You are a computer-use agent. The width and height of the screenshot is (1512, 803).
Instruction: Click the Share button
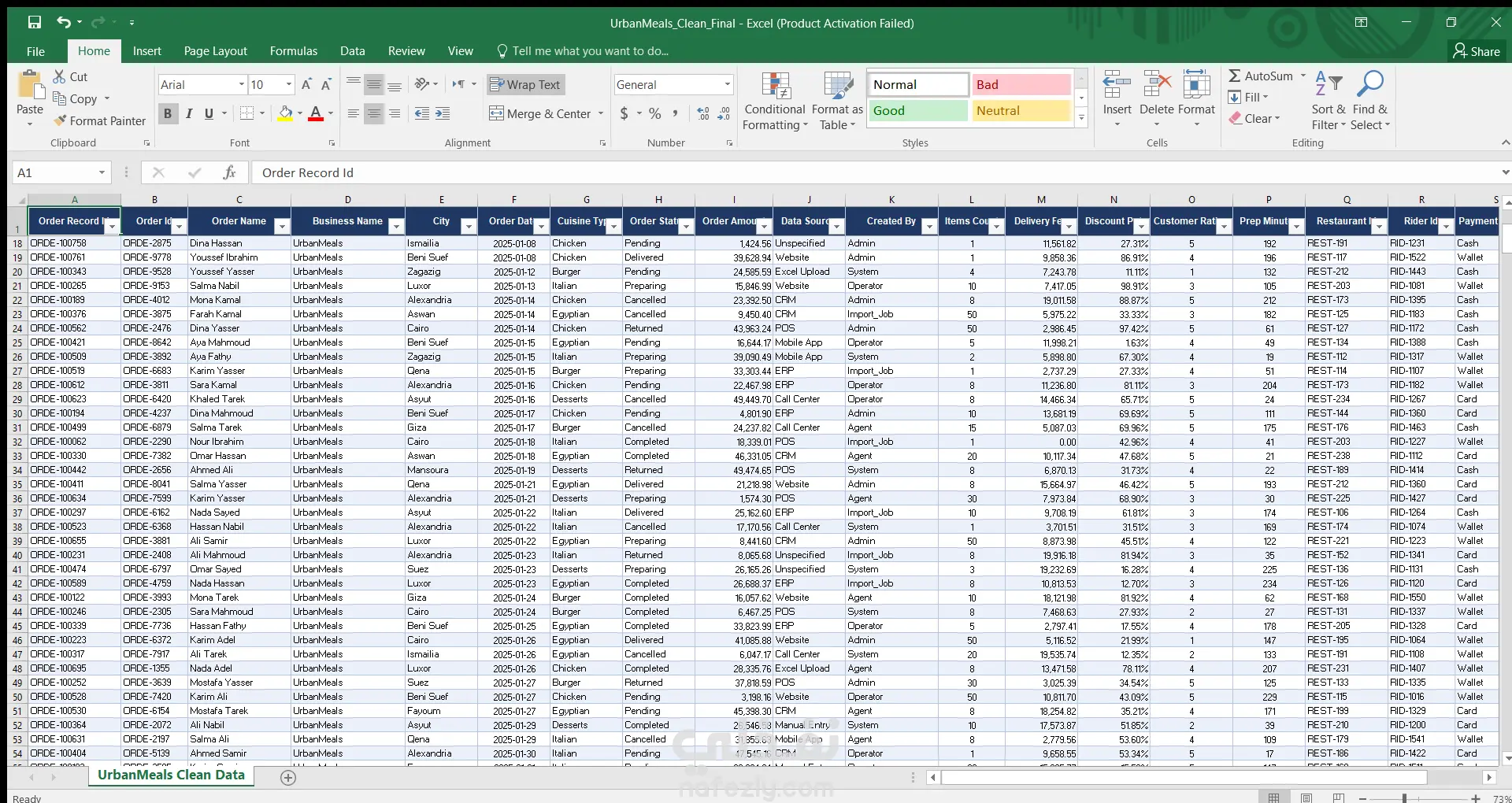click(x=1477, y=51)
